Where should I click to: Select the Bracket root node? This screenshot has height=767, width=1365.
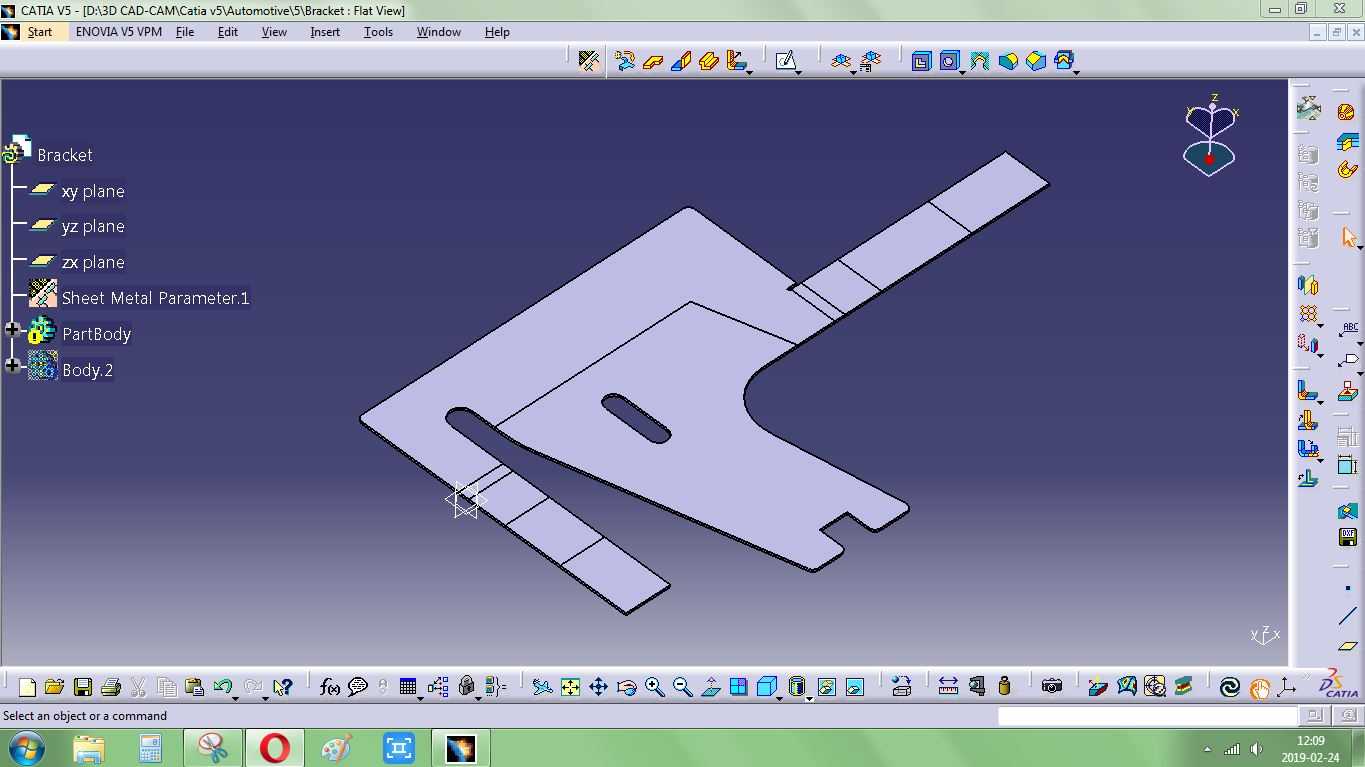pyautogui.click(x=65, y=155)
